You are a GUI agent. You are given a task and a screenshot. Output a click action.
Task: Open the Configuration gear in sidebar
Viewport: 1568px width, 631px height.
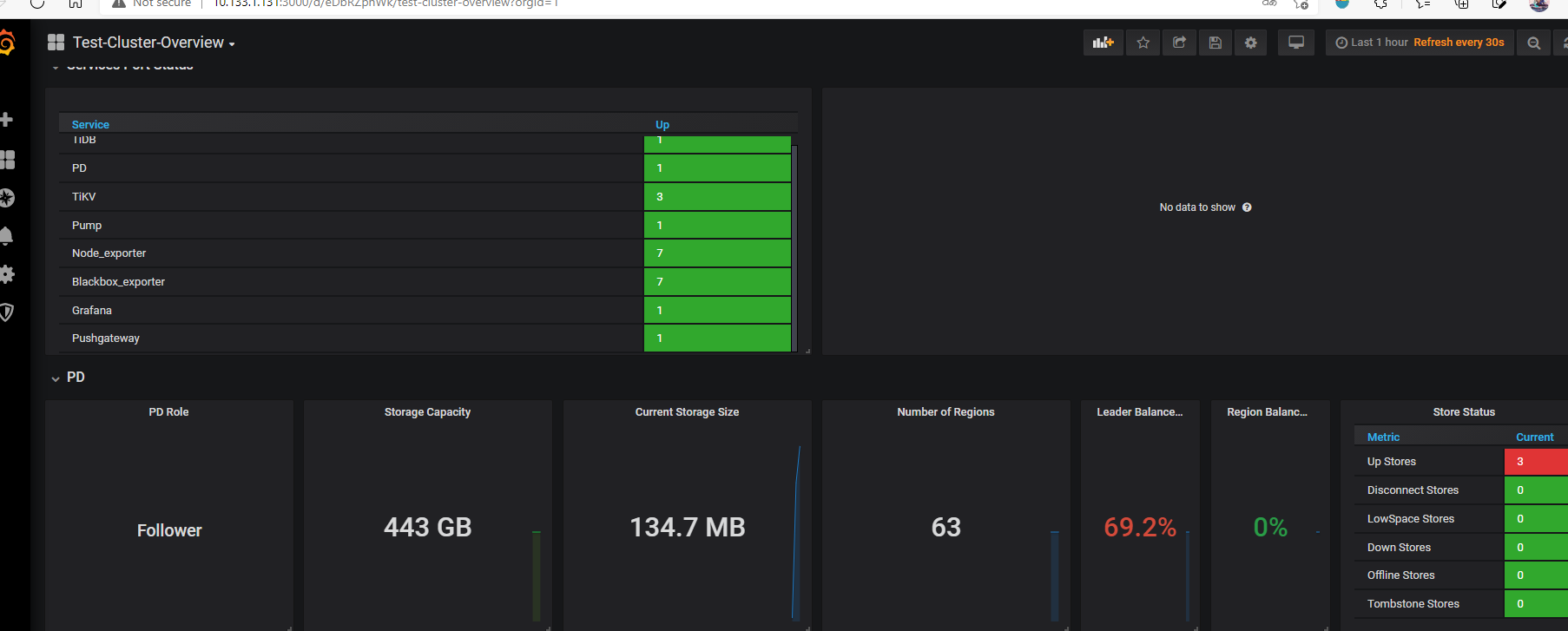[x=7, y=274]
